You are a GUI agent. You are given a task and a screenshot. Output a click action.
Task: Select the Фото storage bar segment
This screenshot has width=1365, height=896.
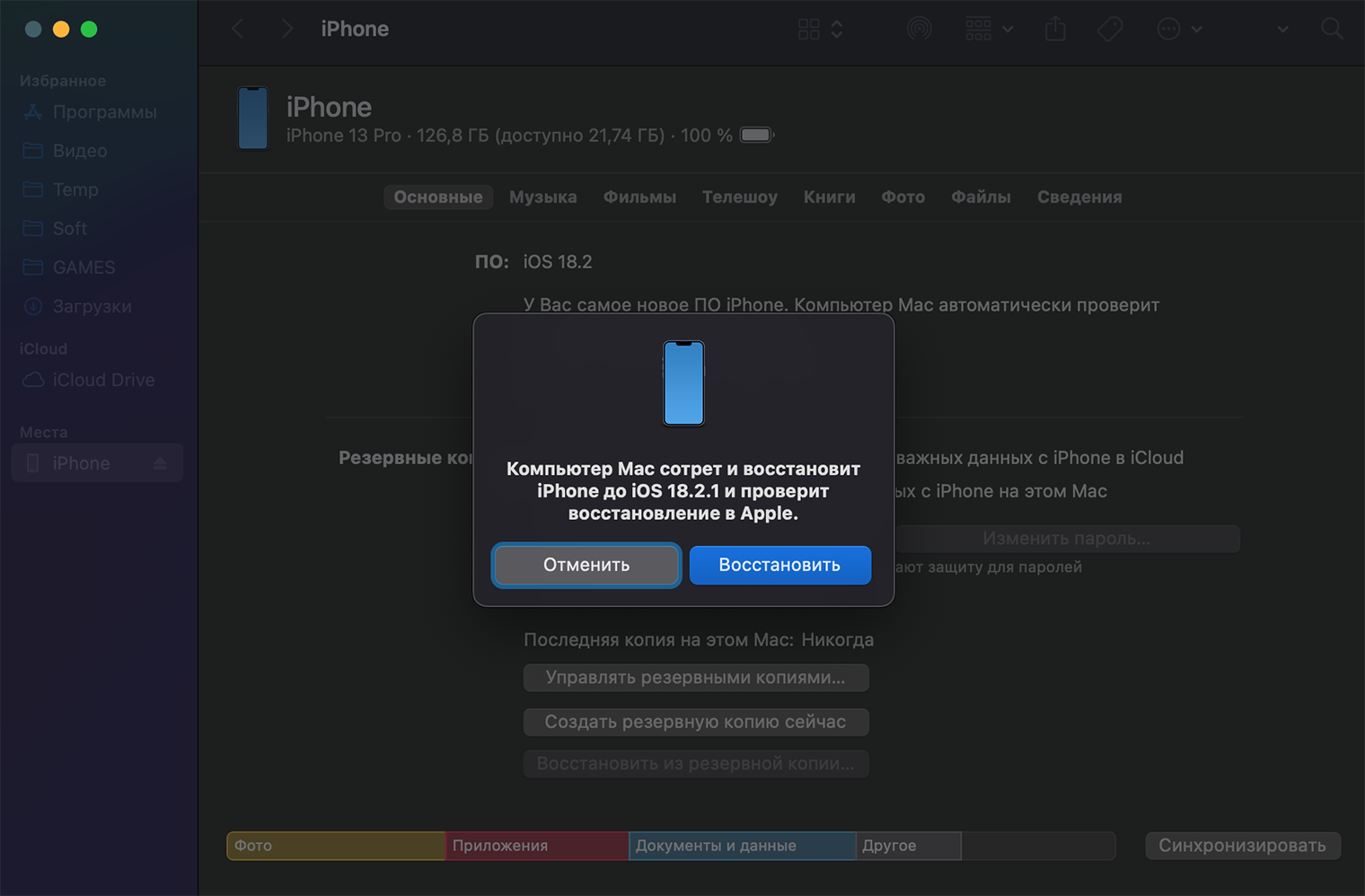(336, 846)
